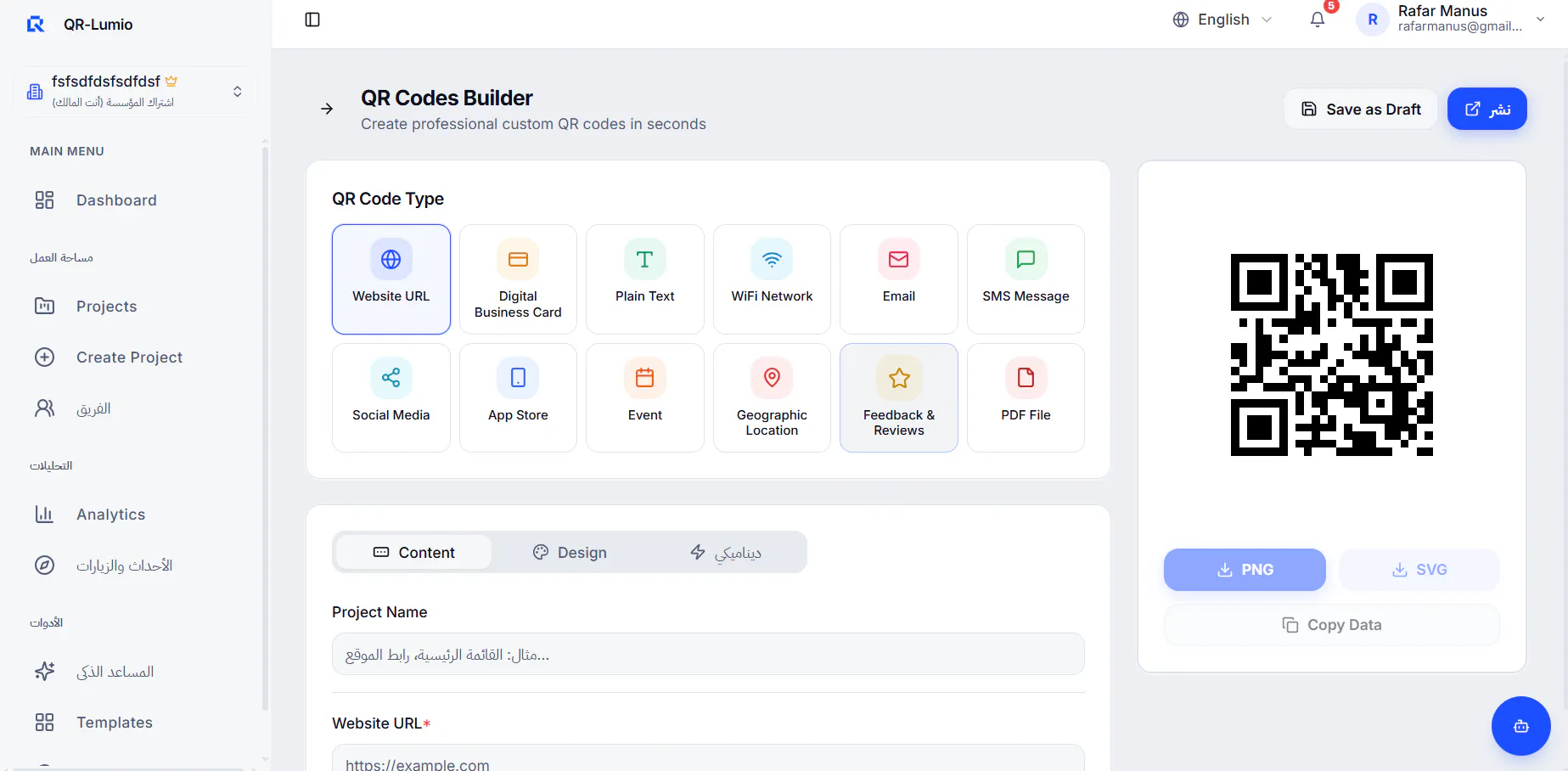Screen dimensions: 1568x771
Task: Click the Website URL input field
Action: coord(708,758)
